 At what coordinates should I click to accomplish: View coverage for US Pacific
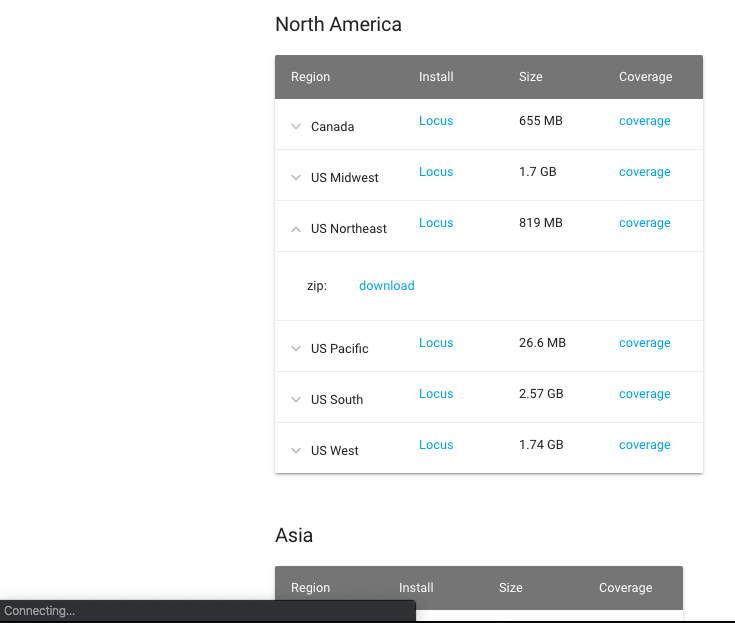(x=644, y=343)
